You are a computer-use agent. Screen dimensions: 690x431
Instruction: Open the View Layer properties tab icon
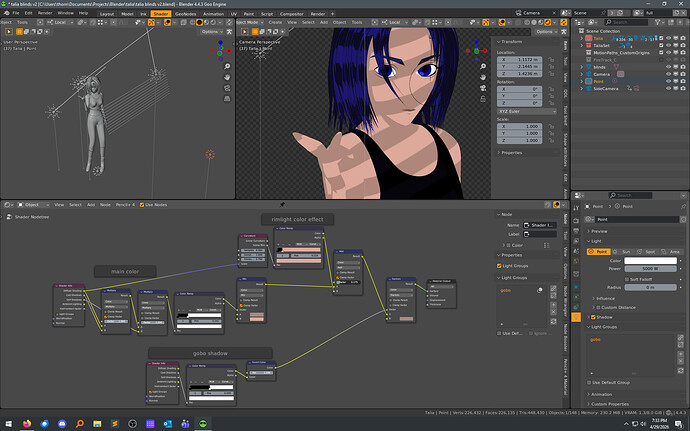click(x=576, y=241)
